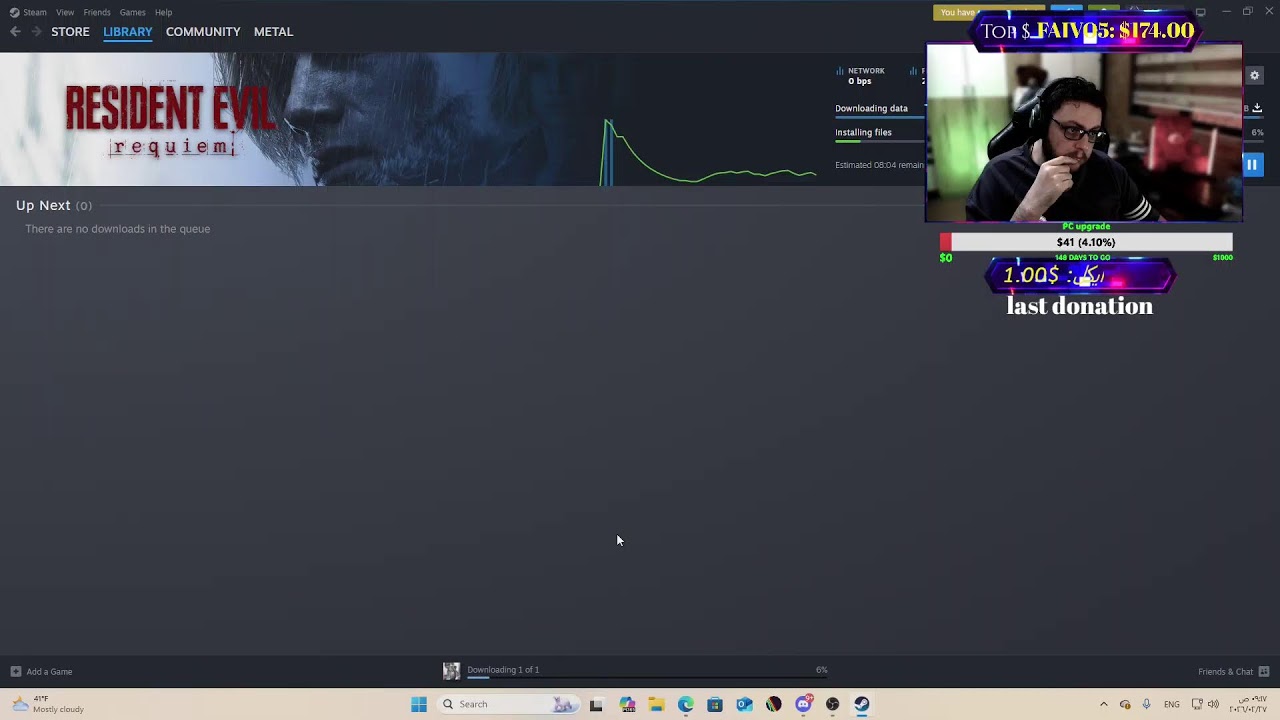Open File Explorer from taskbar

656,704
